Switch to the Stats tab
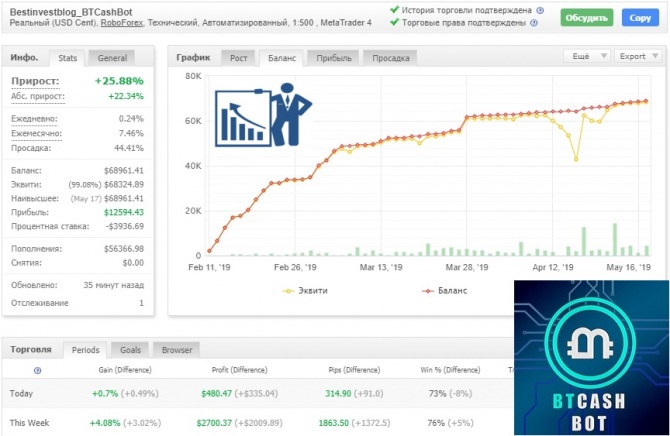 click(x=68, y=58)
